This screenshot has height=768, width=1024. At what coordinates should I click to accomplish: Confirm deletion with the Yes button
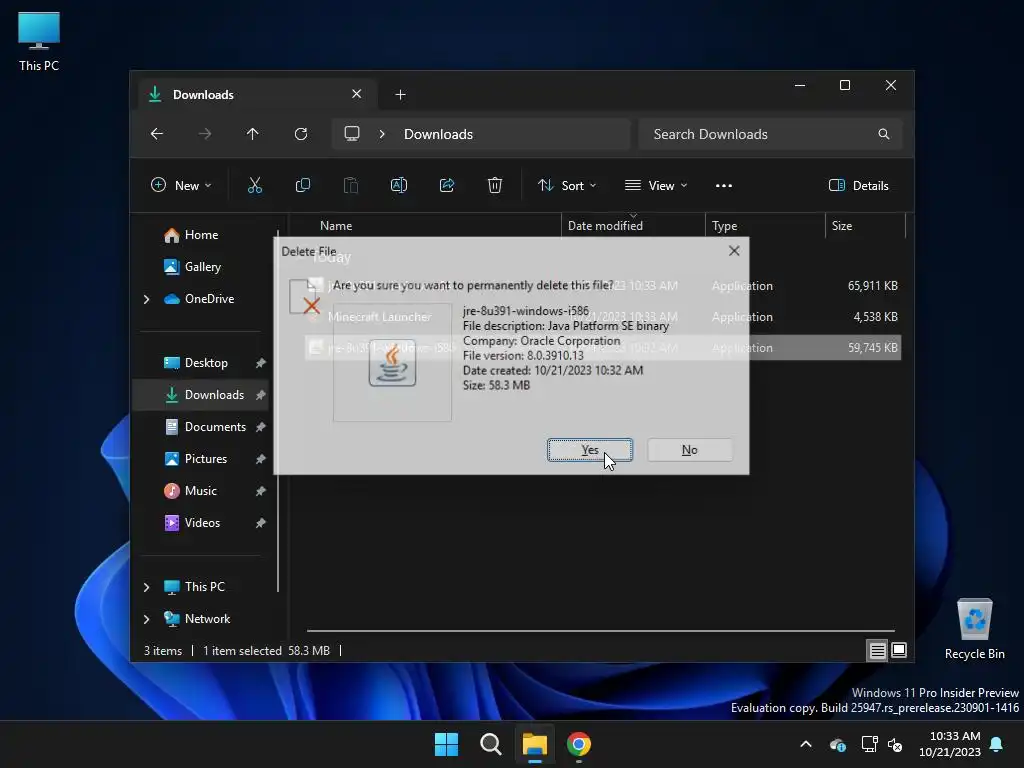coord(590,450)
